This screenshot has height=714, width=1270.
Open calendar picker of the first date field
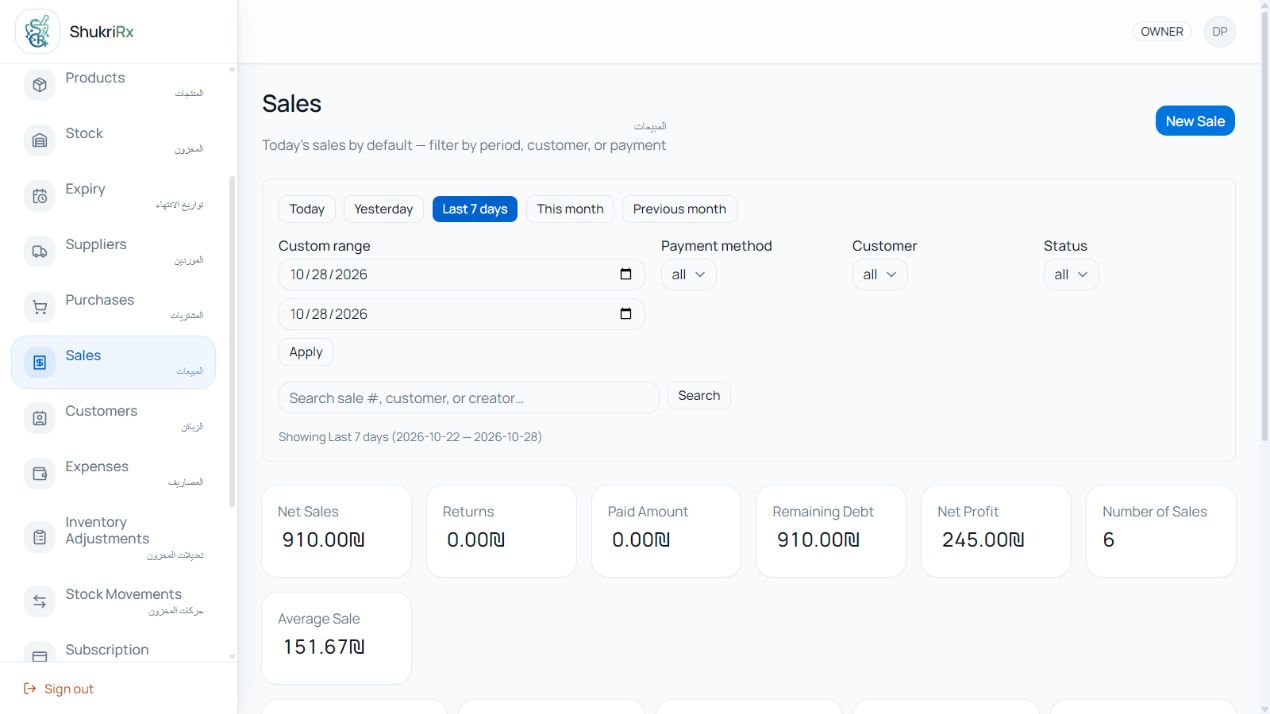click(x=626, y=274)
